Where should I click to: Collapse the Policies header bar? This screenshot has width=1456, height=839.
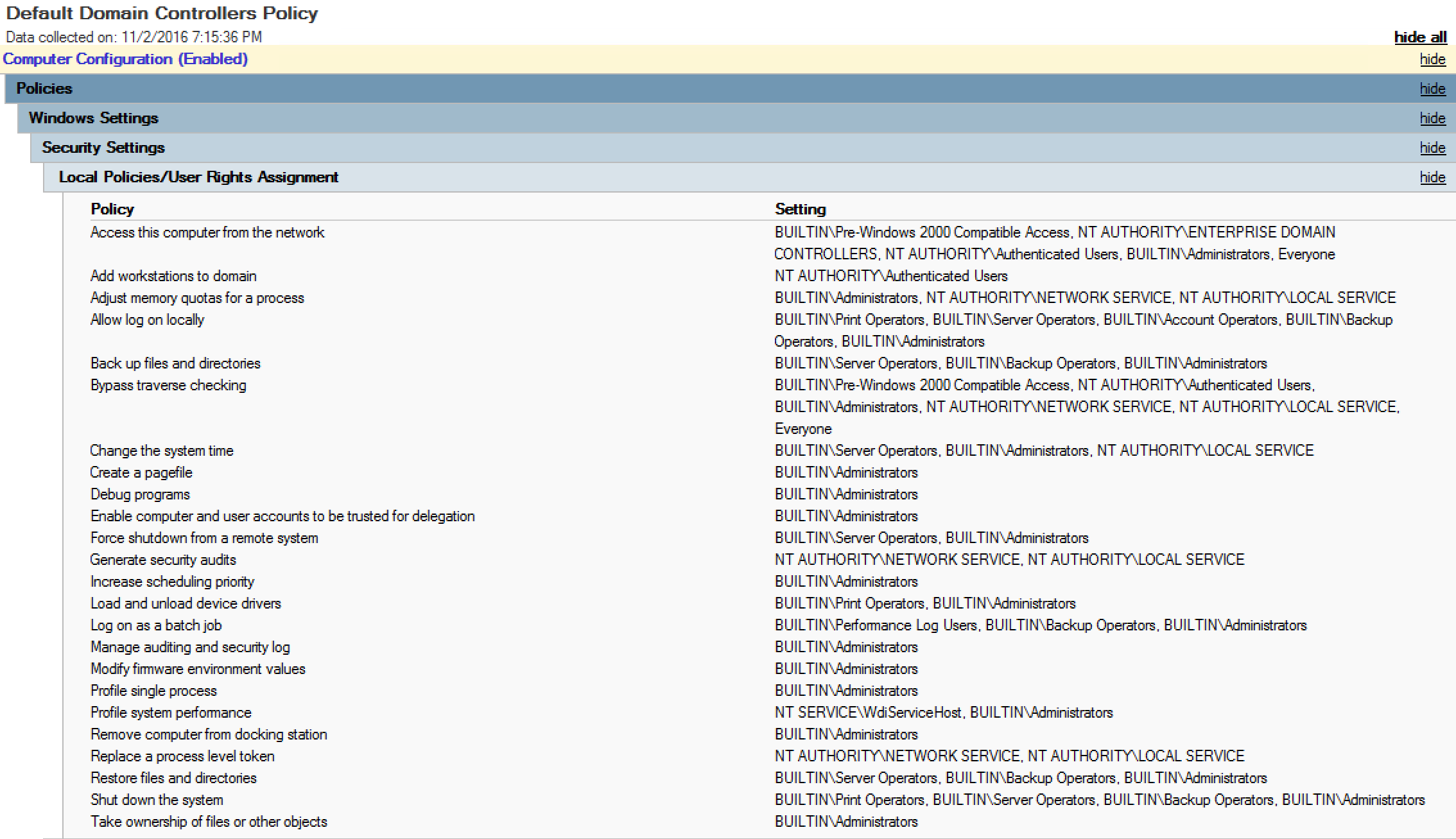pos(44,89)
